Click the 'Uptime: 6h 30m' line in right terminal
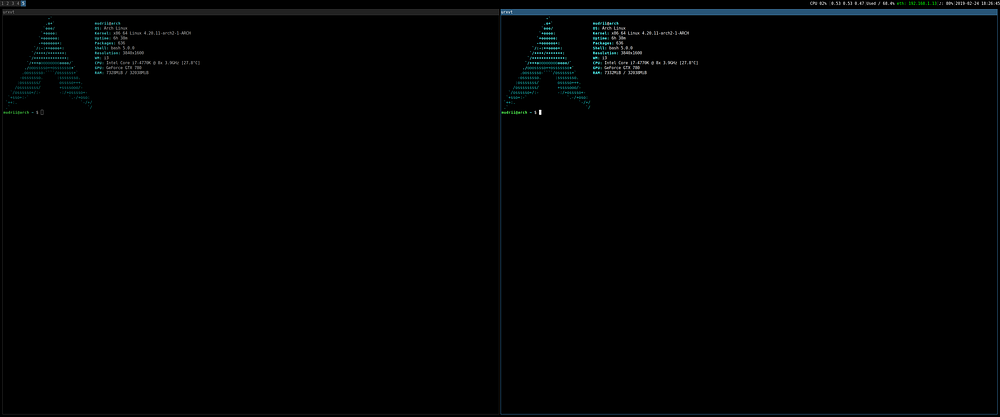 [610, 38]
